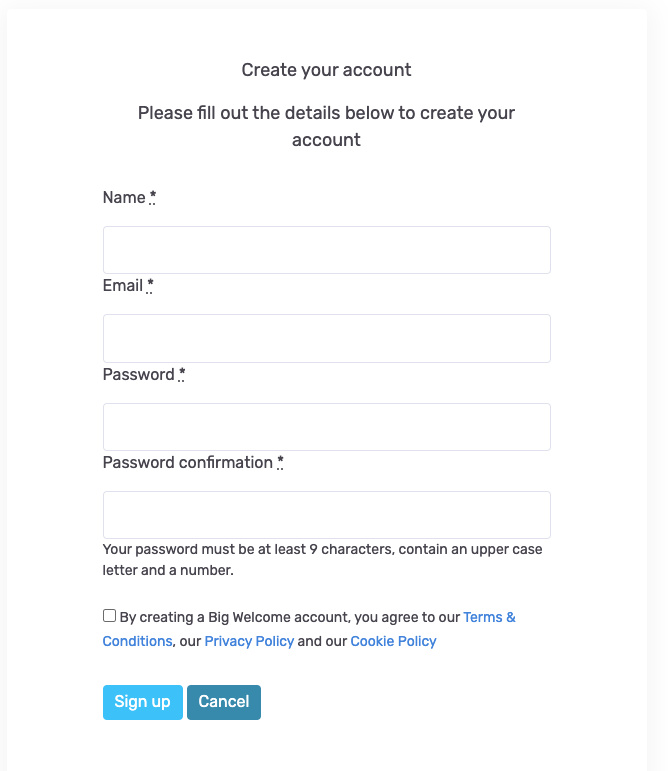The height and width of the screenshot is (771, 668).
Task: Focus the Email input field
Action: click(326, 338)
